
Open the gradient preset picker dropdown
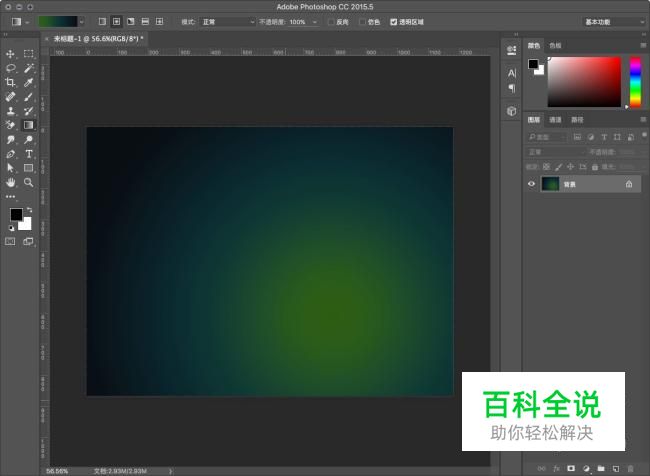point(81,21)
